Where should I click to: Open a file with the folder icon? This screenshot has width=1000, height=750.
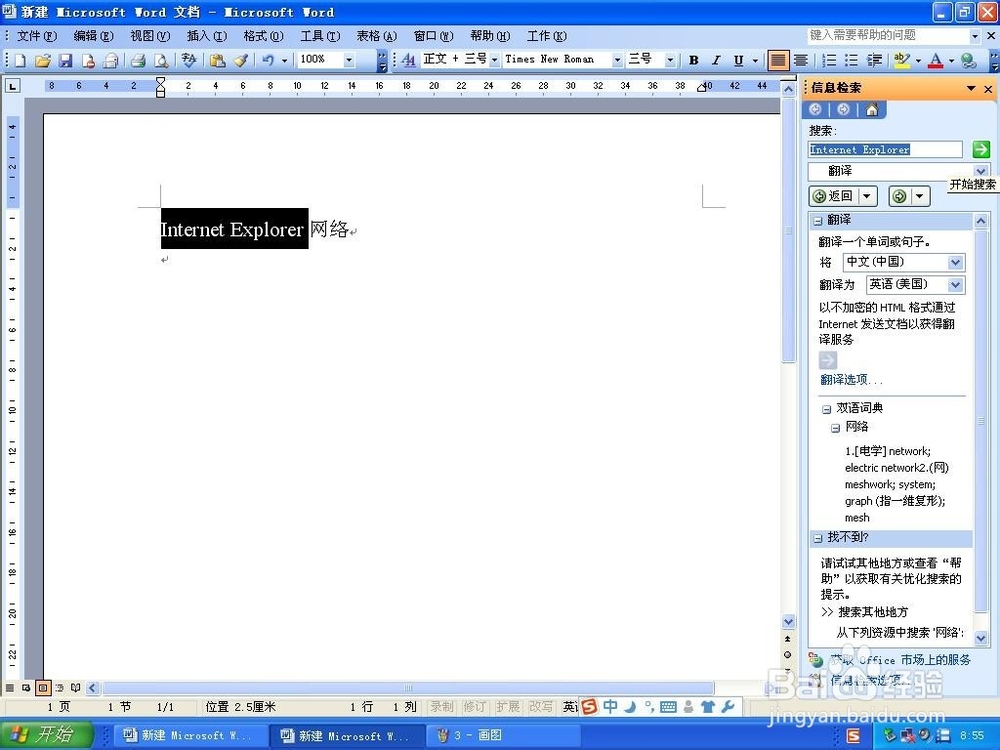pos(43,61)
